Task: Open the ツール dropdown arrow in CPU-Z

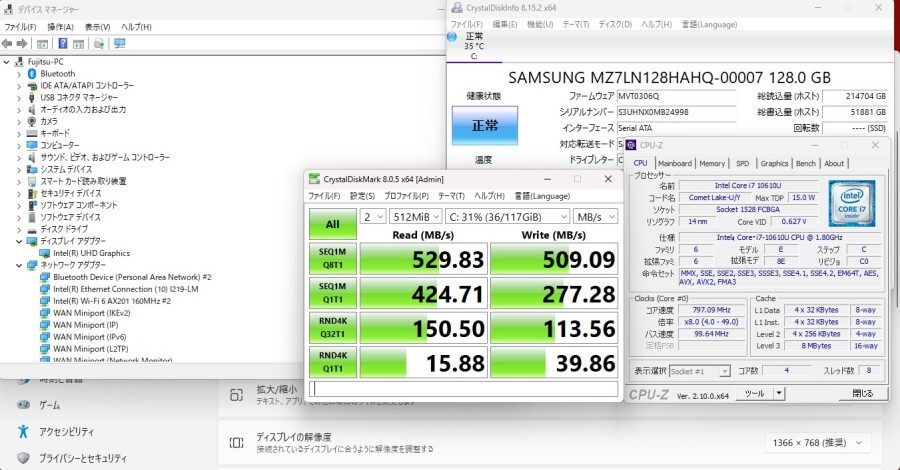Action: 779,393
